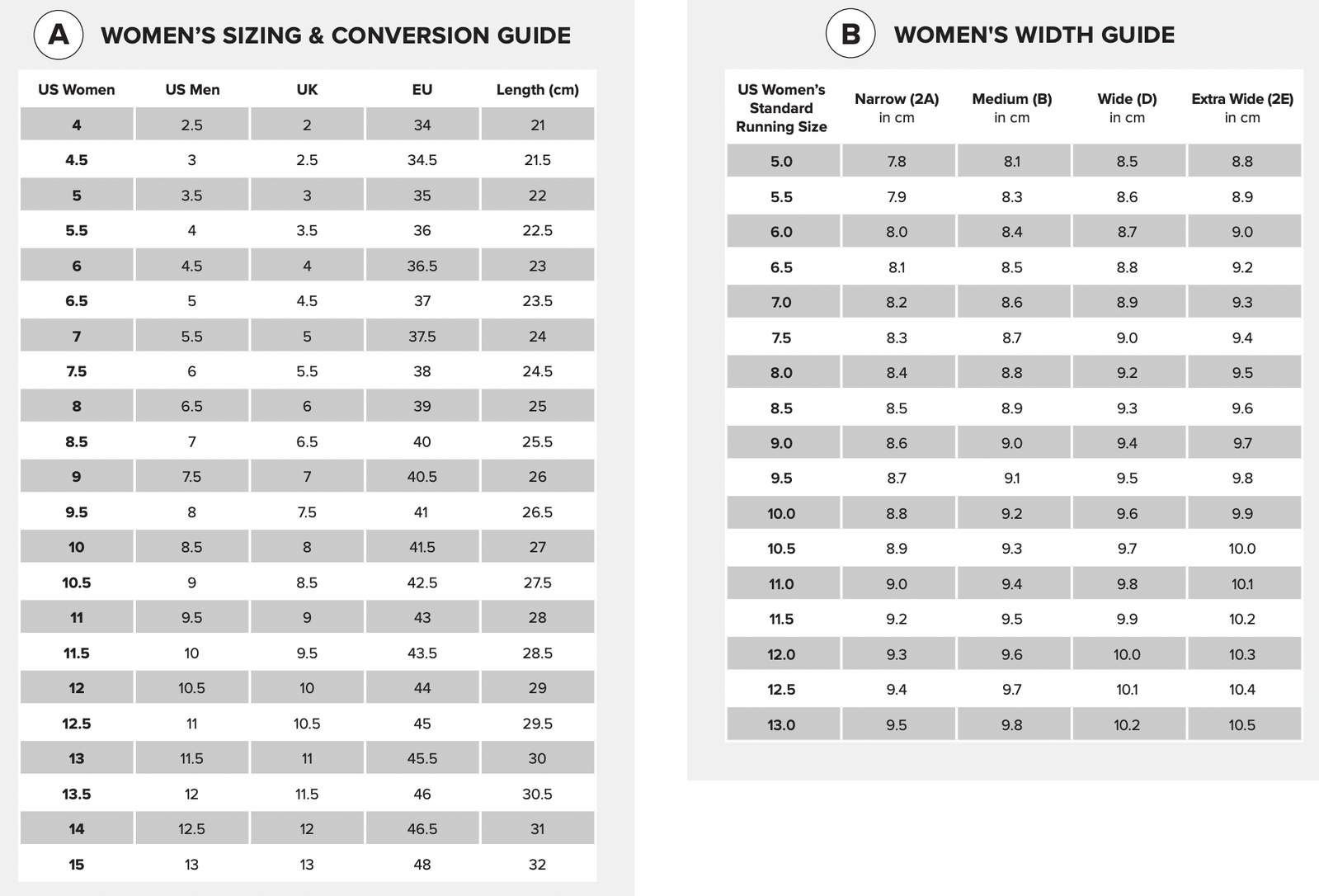This screenshot has width=1319, height=896.
Task: Select the UK column header
Action: (x=307, y=90)
